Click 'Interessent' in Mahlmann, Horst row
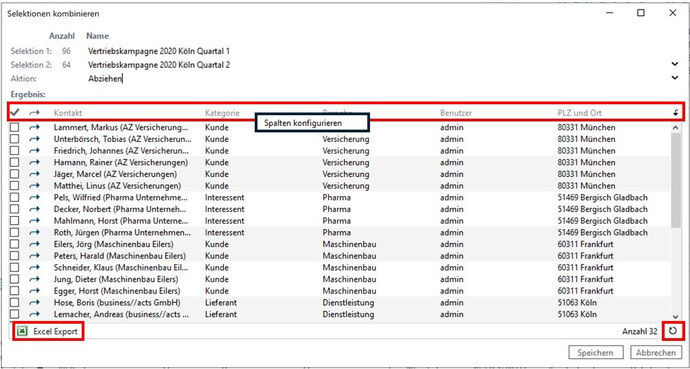The height and width of the screenshot is (369, 690). [224, 221]
